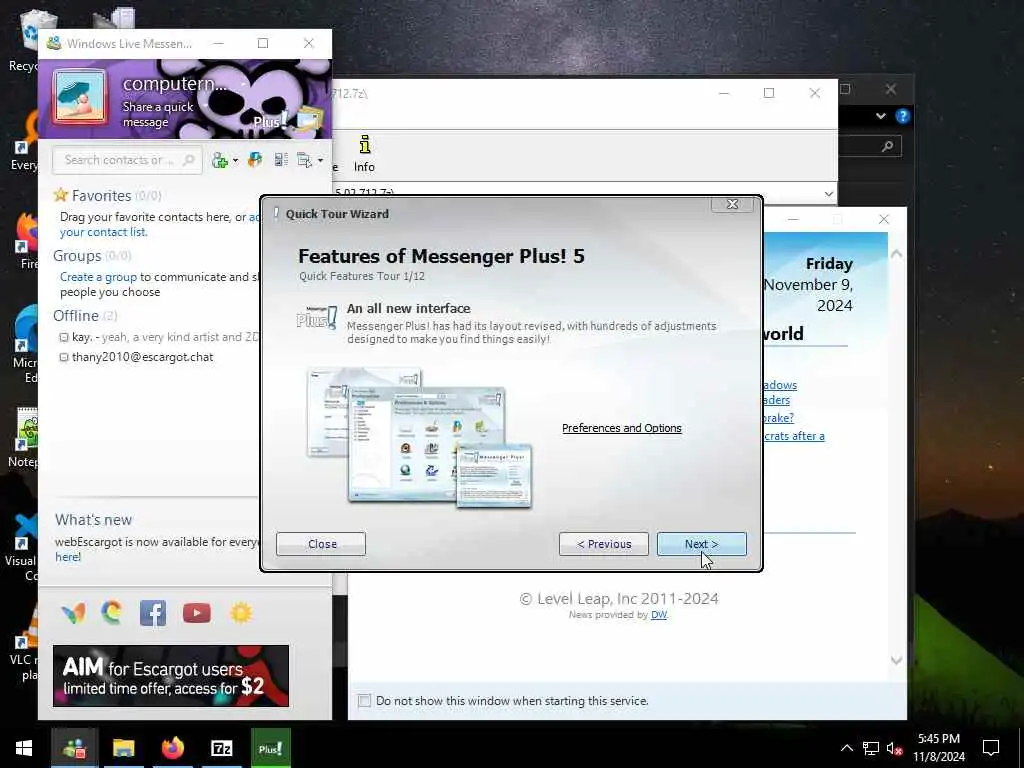This screenshot has height=768, width=1024.
Task: Expand the ribbon chevron in dark window
Action: click(x=880, y=116)
